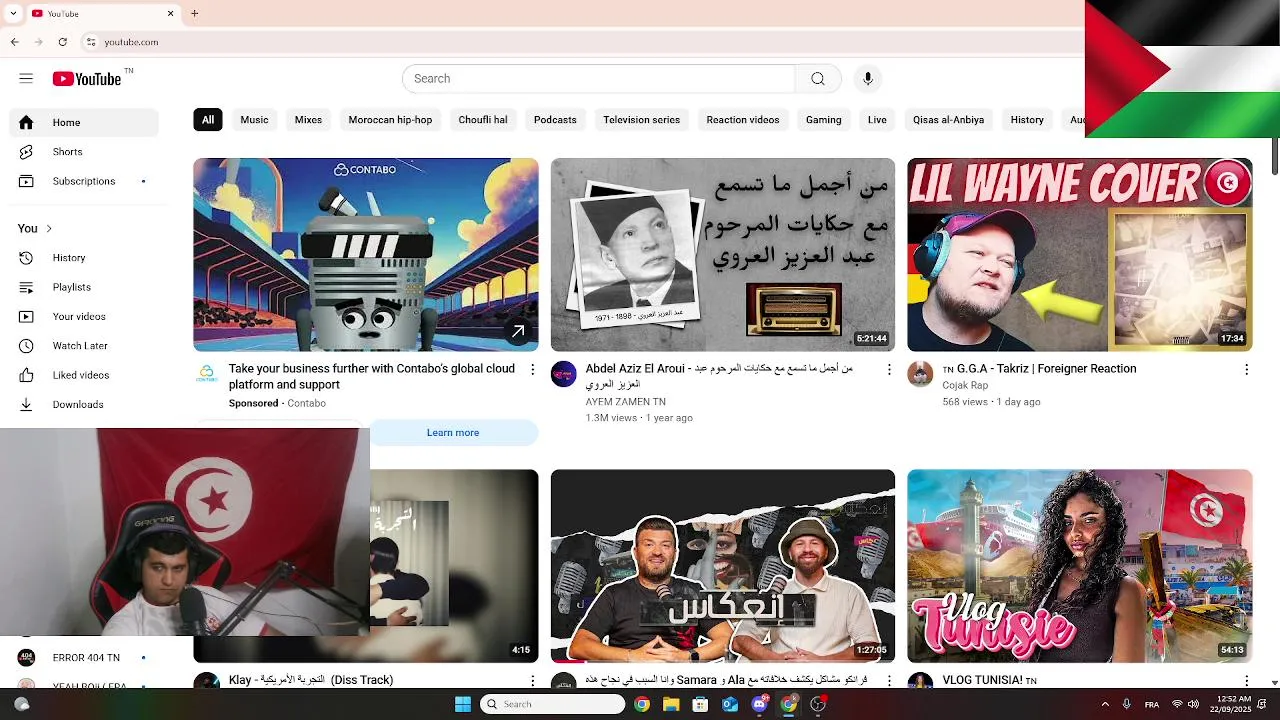Open Shorts in the sidebar
1280x720 pixels.
point(84,152)
